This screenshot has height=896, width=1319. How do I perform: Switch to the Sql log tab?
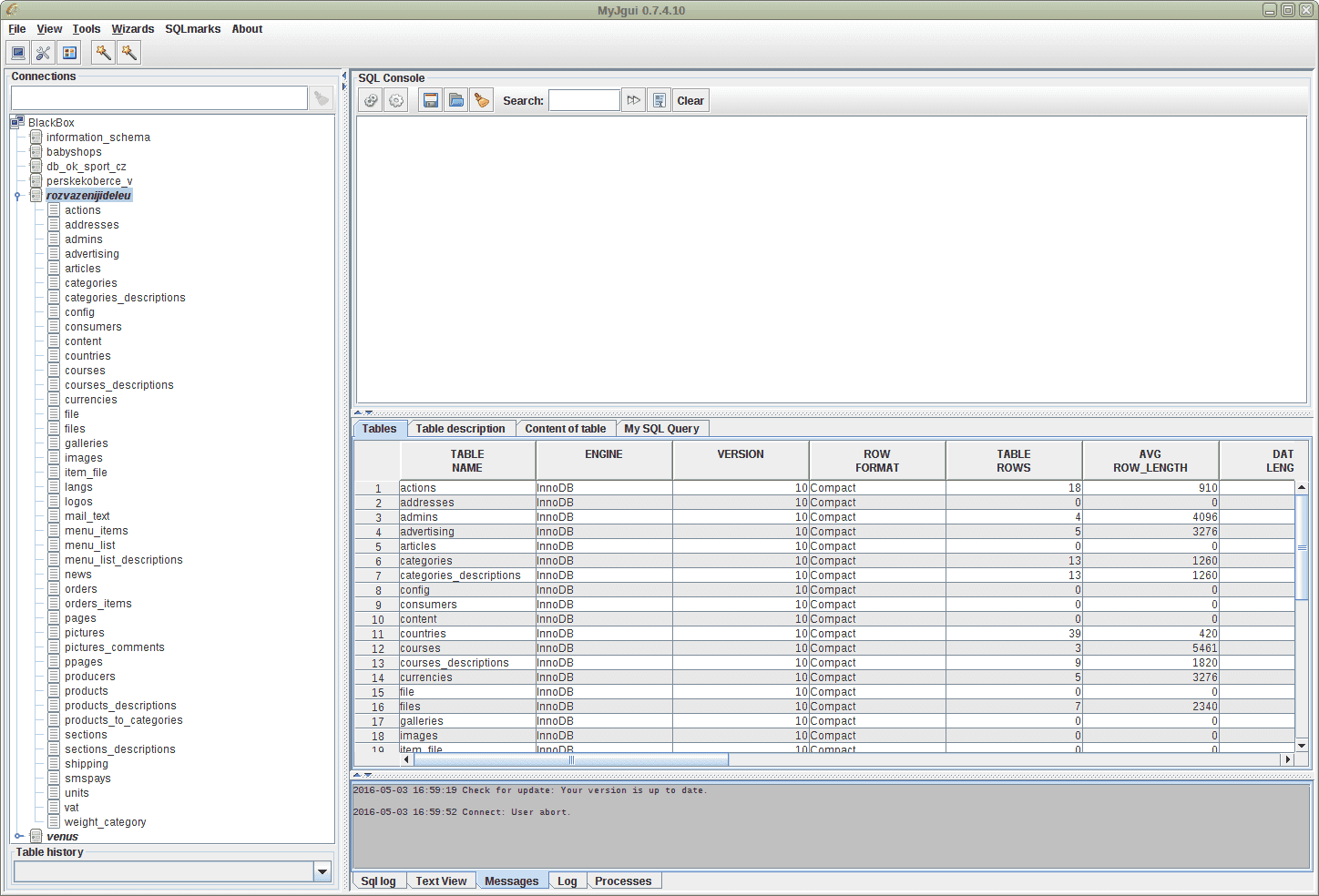[x=378, y=881]
